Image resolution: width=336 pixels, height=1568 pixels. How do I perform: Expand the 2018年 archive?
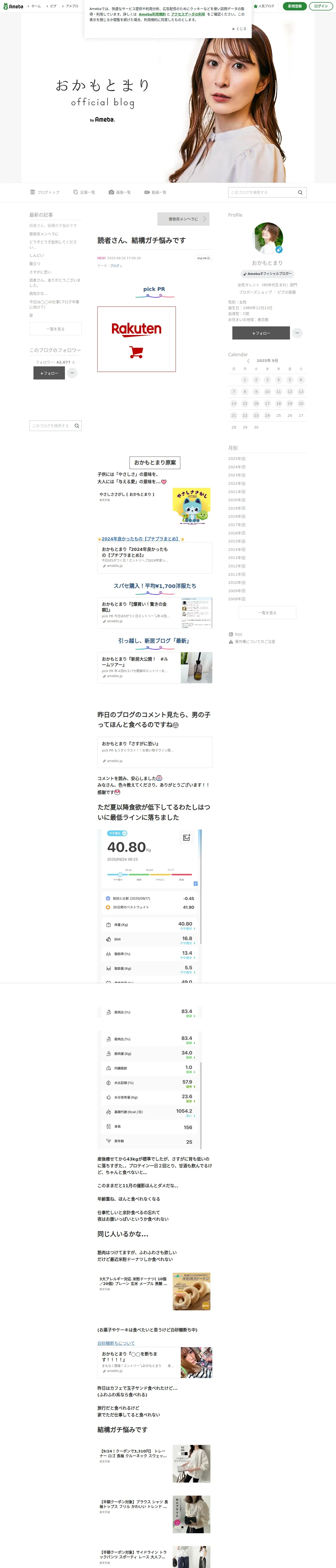[237, 517]
